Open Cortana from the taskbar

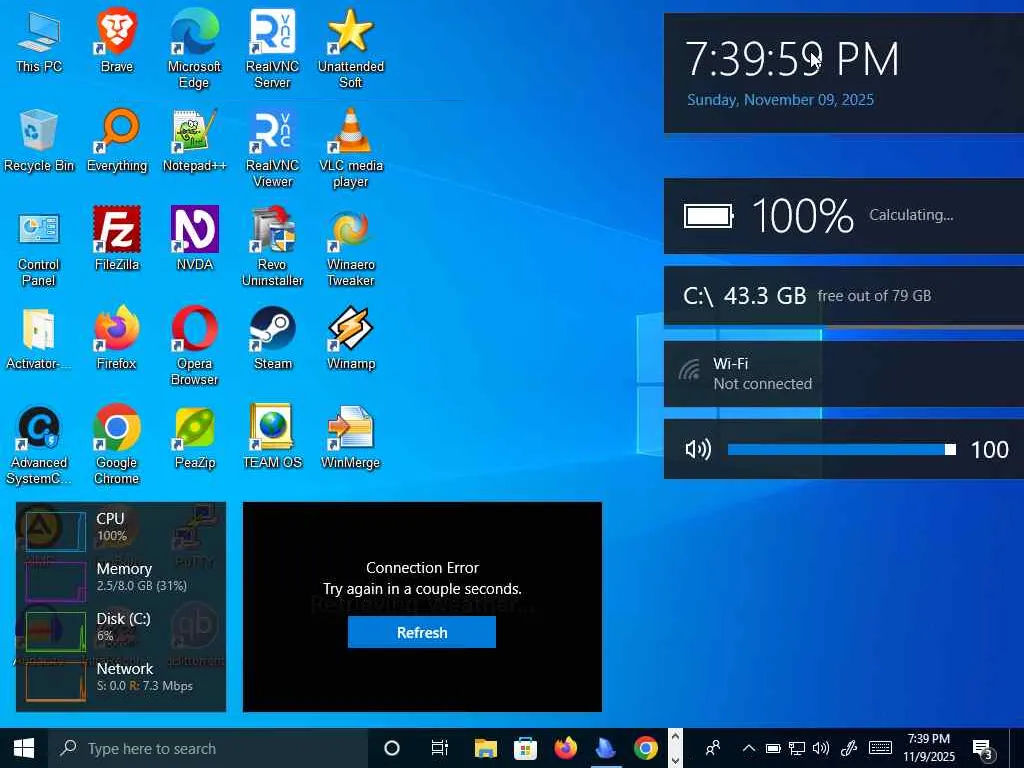(392, 748)
